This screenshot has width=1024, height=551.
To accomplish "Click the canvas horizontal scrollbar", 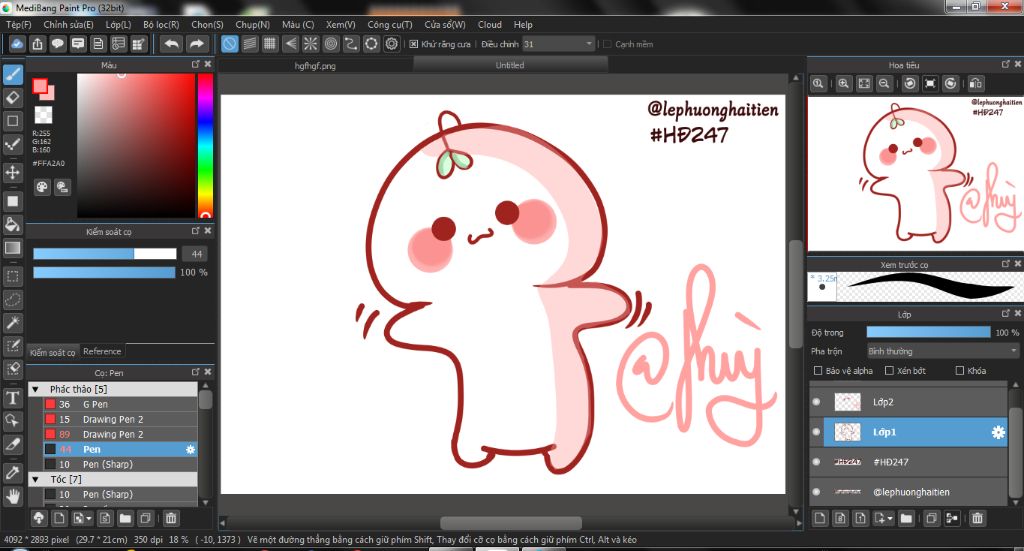I will click(511, 523).
